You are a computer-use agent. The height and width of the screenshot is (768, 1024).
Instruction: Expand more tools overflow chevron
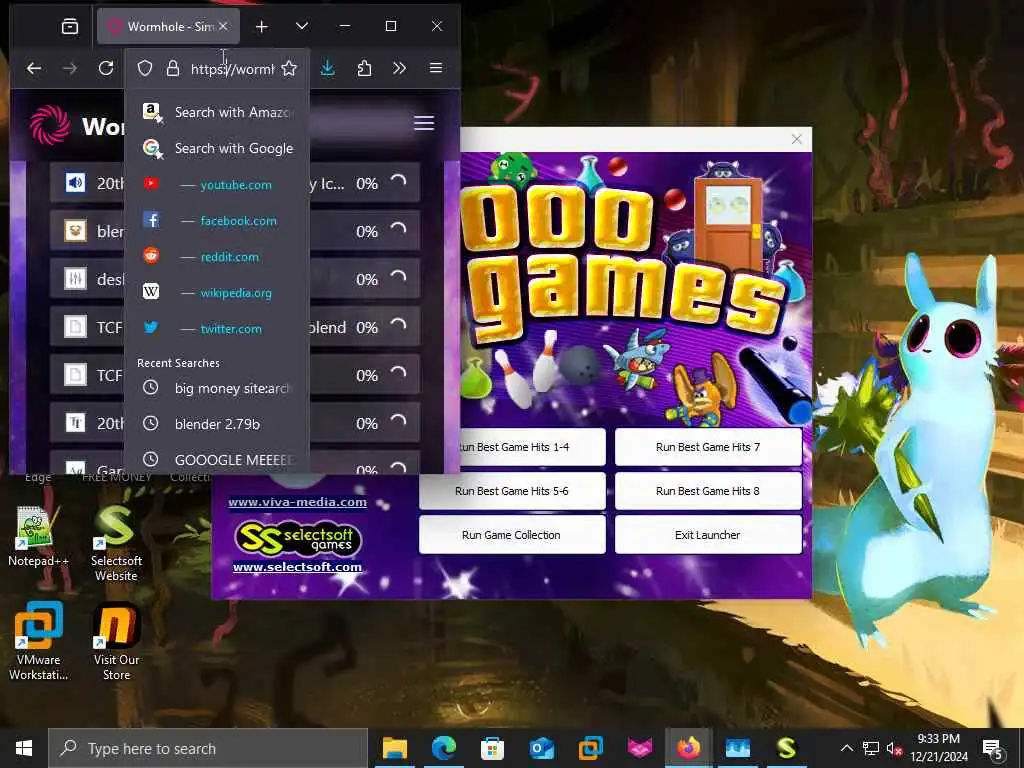coord(399,69)
